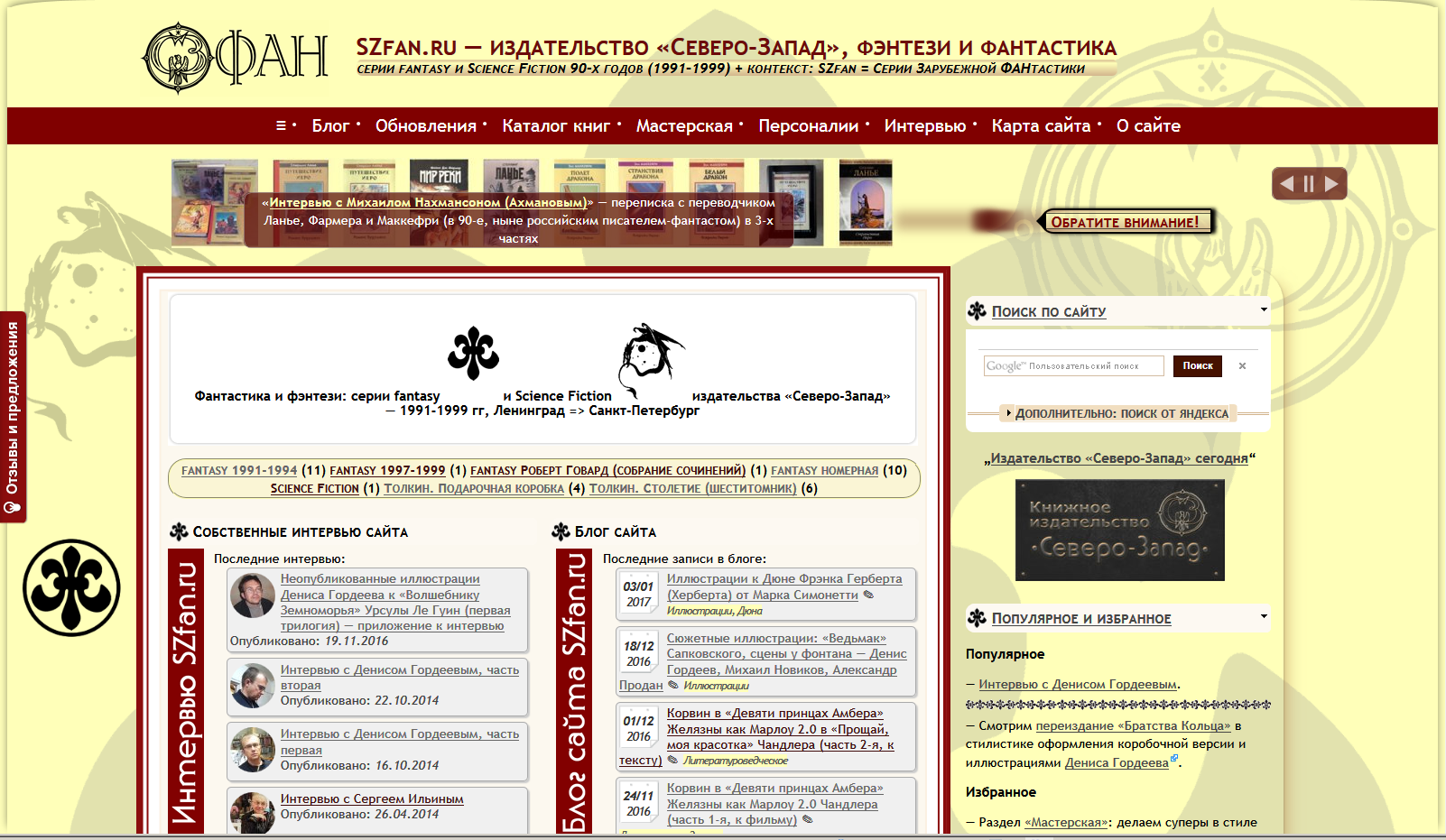Open Корвин 'часть 2-я, к тексту' blog post
The image size is (1446, 840).
coord(756,736)
